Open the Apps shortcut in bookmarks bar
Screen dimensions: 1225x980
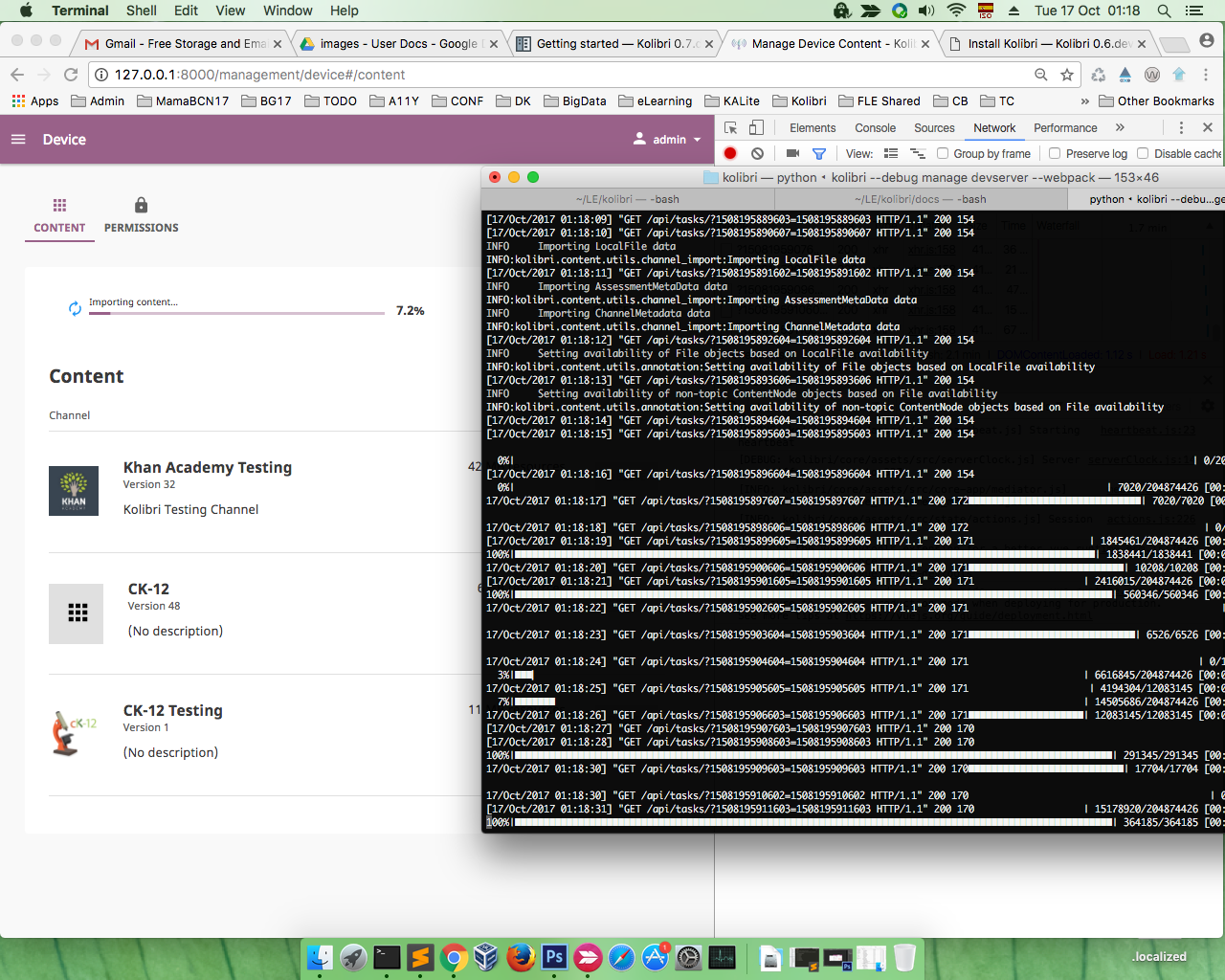[35, 101]
